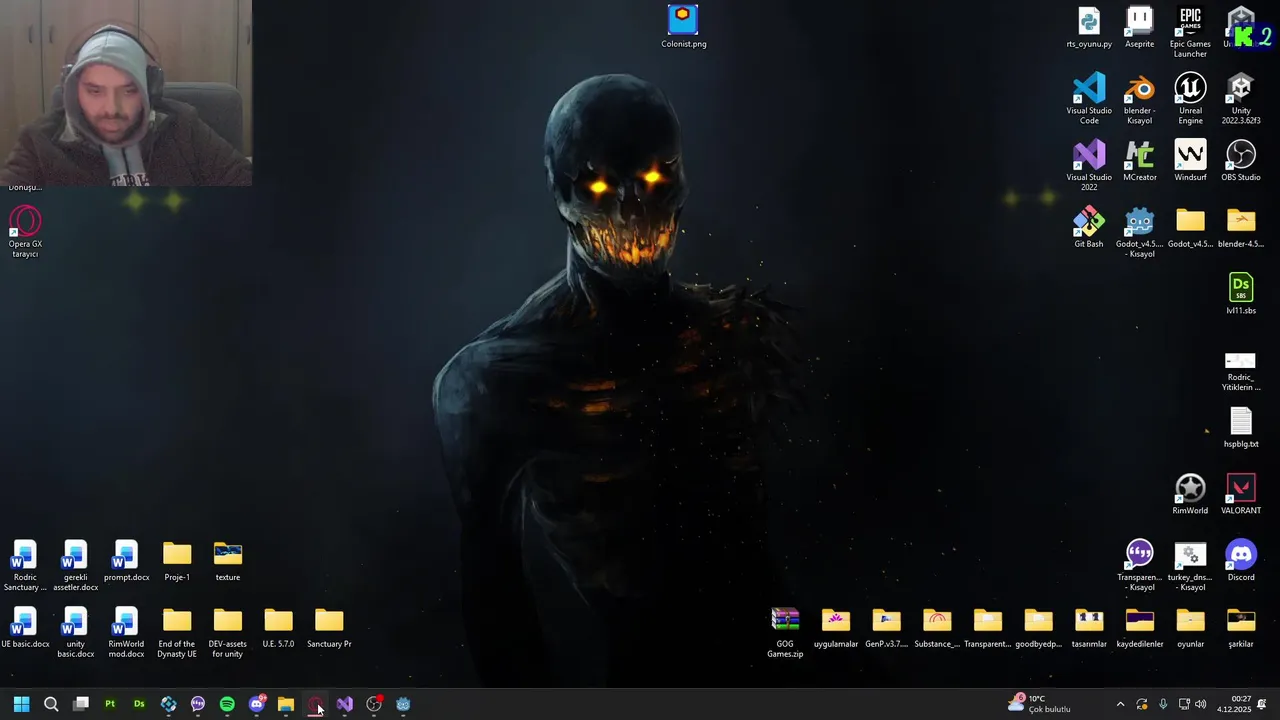Open the şarkılar folder
1280x720 pixels.
[x=1241, y=627]
